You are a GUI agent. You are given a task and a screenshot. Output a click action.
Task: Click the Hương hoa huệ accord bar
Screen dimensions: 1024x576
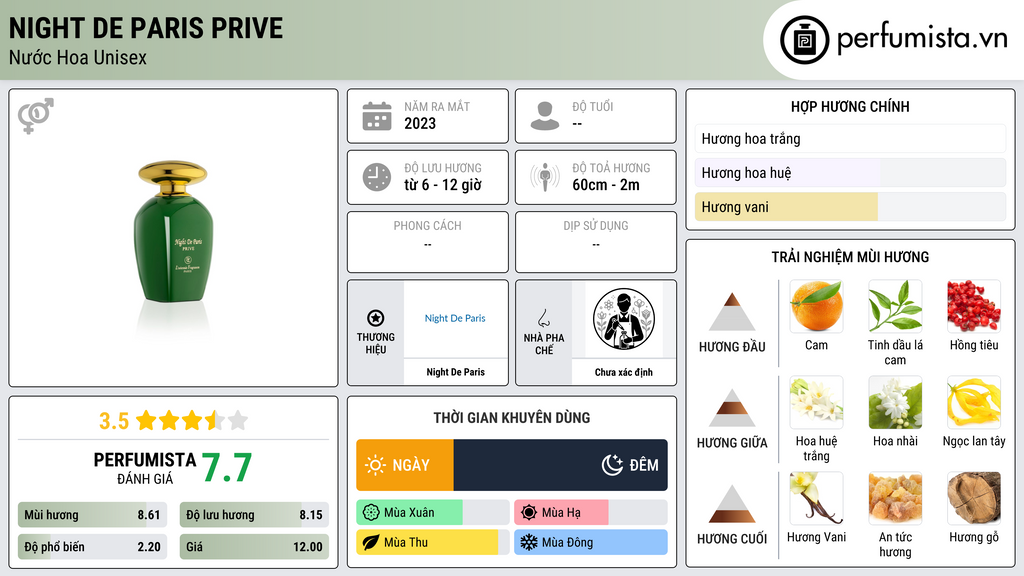(x=850, y=172)
